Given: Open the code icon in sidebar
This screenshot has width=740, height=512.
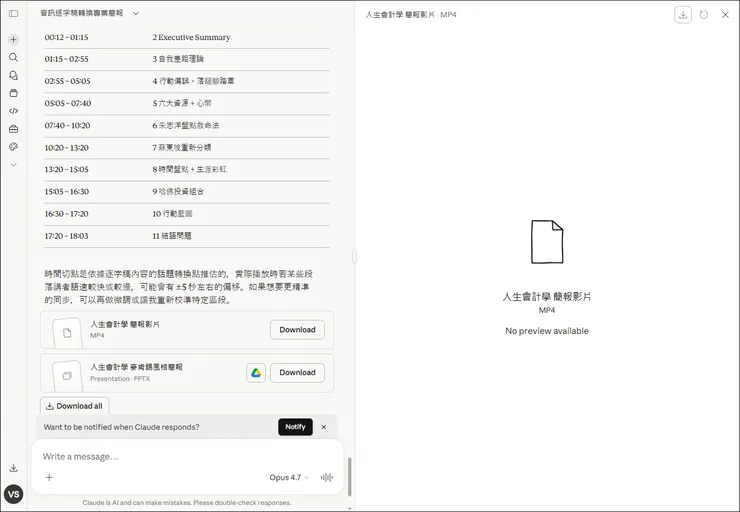Looking at the screenshot, I should (x=14, y=111).
